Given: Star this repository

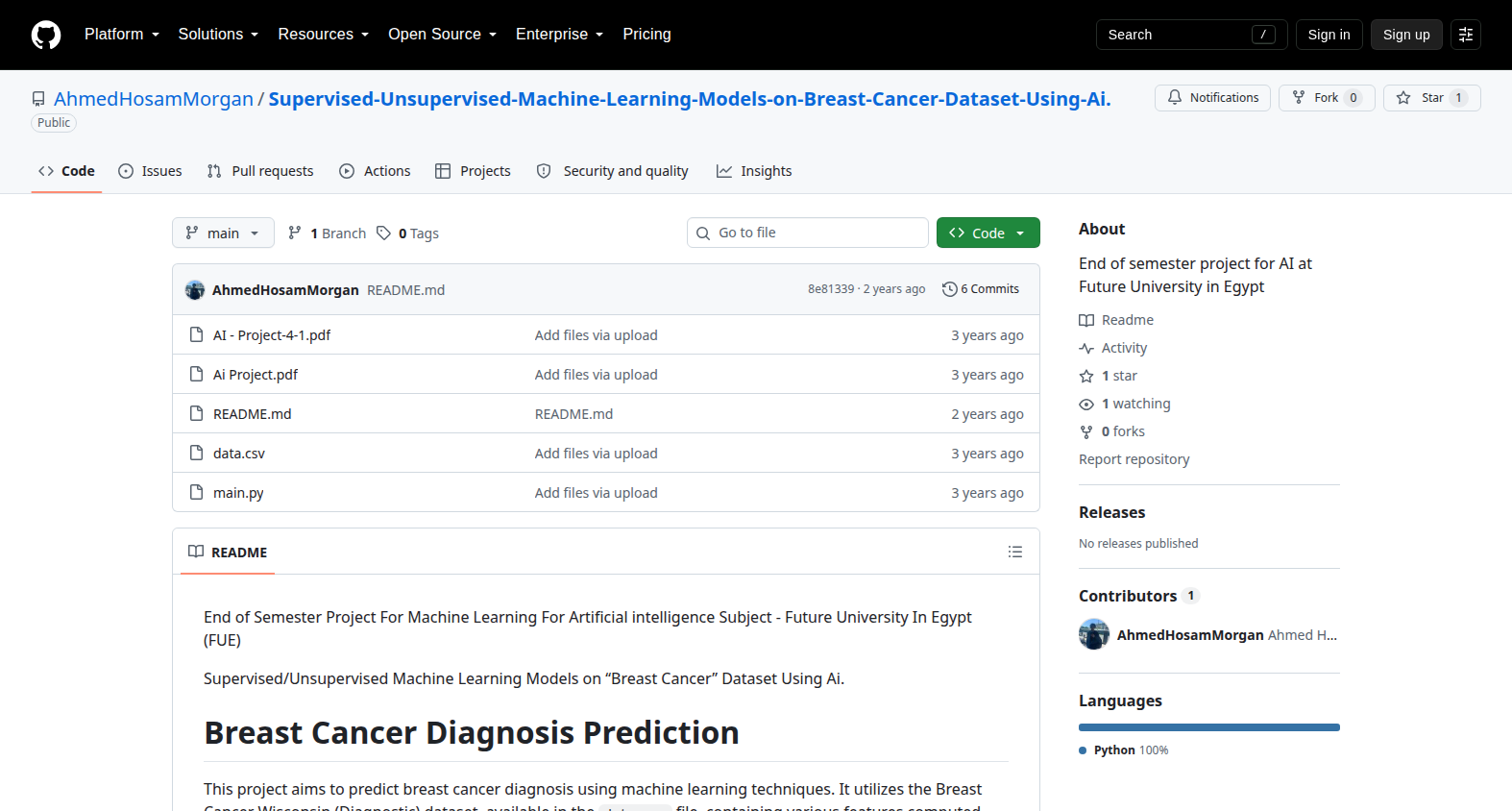Looking at the screenshot, I should (1431, 98).
